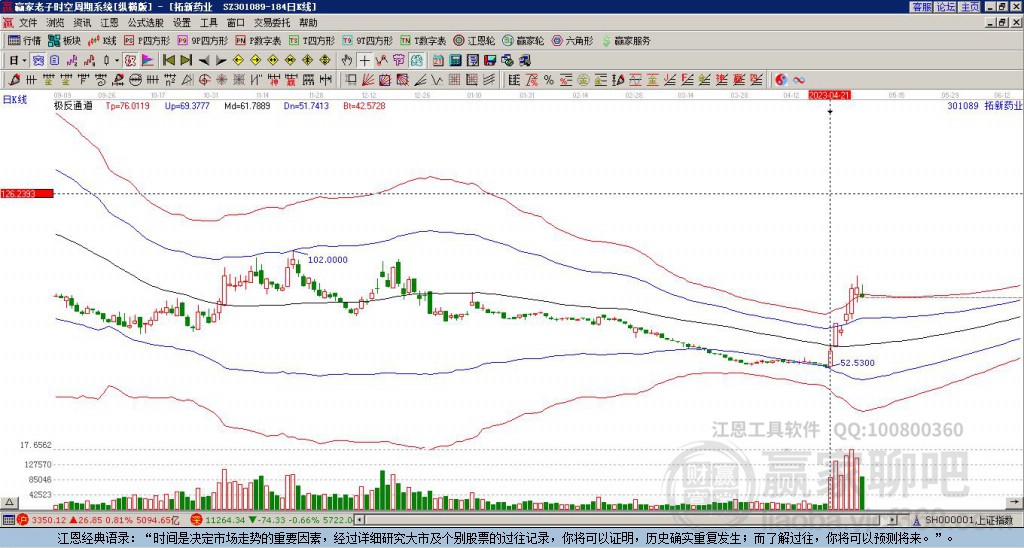Click the red 126.2393 price tag
The width and height of the screenshot is (1024, 548).
click(27, 193)
